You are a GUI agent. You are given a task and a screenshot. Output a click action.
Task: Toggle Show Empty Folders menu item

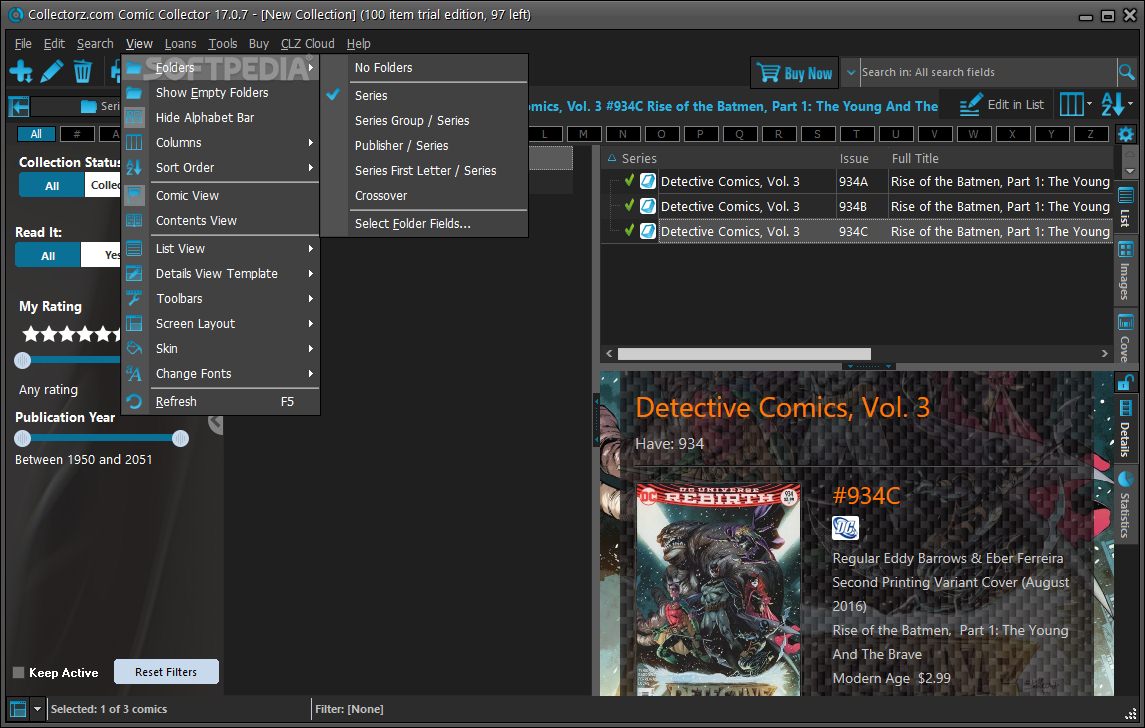[x=221, y=93]
